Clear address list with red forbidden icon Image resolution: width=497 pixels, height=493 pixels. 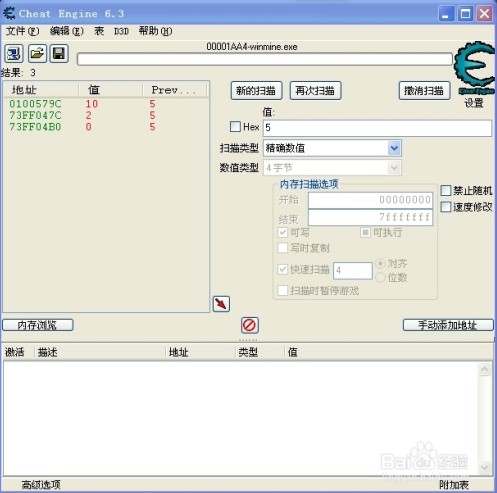(x=250, y=325)
